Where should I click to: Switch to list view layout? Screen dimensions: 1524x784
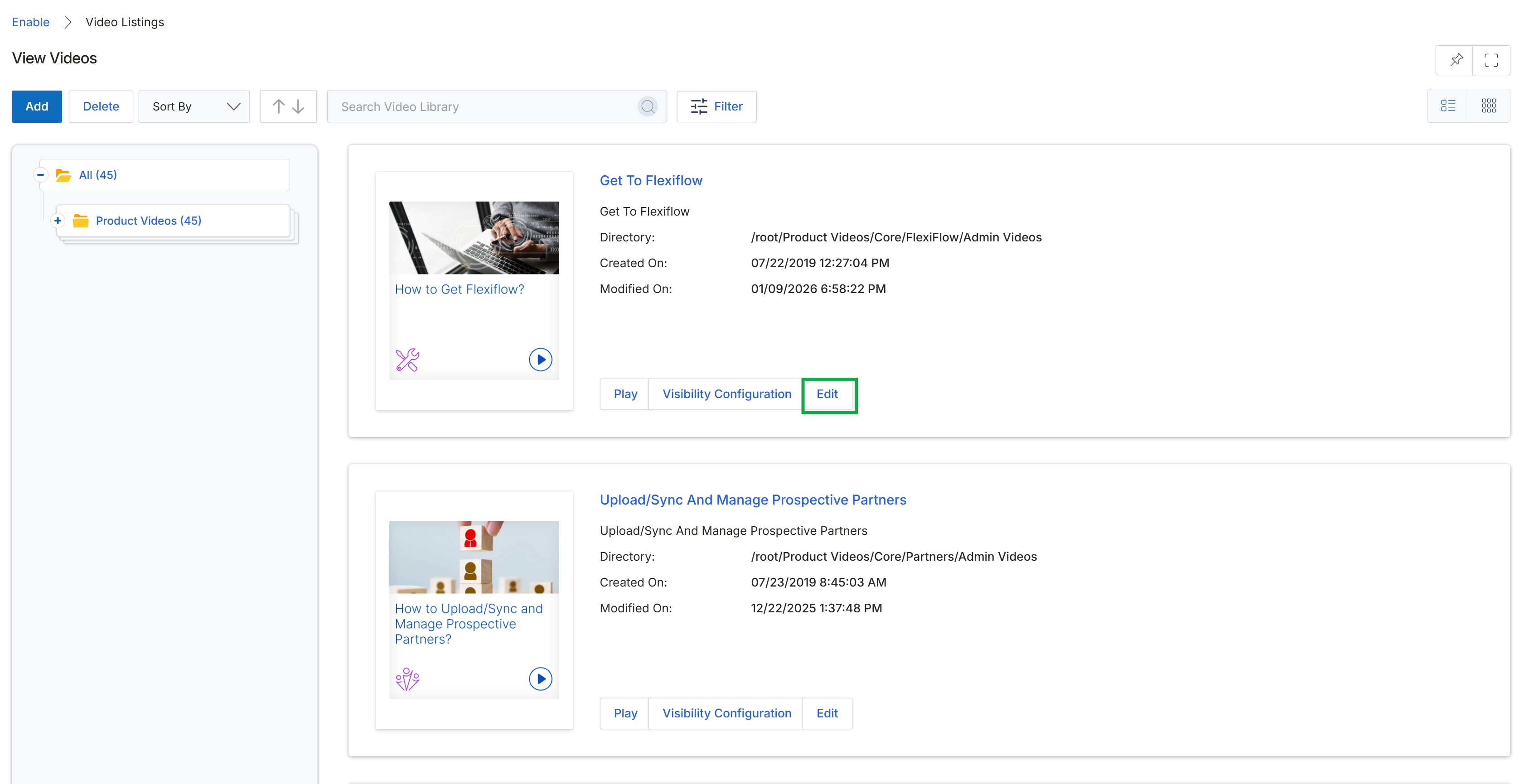1448,106
